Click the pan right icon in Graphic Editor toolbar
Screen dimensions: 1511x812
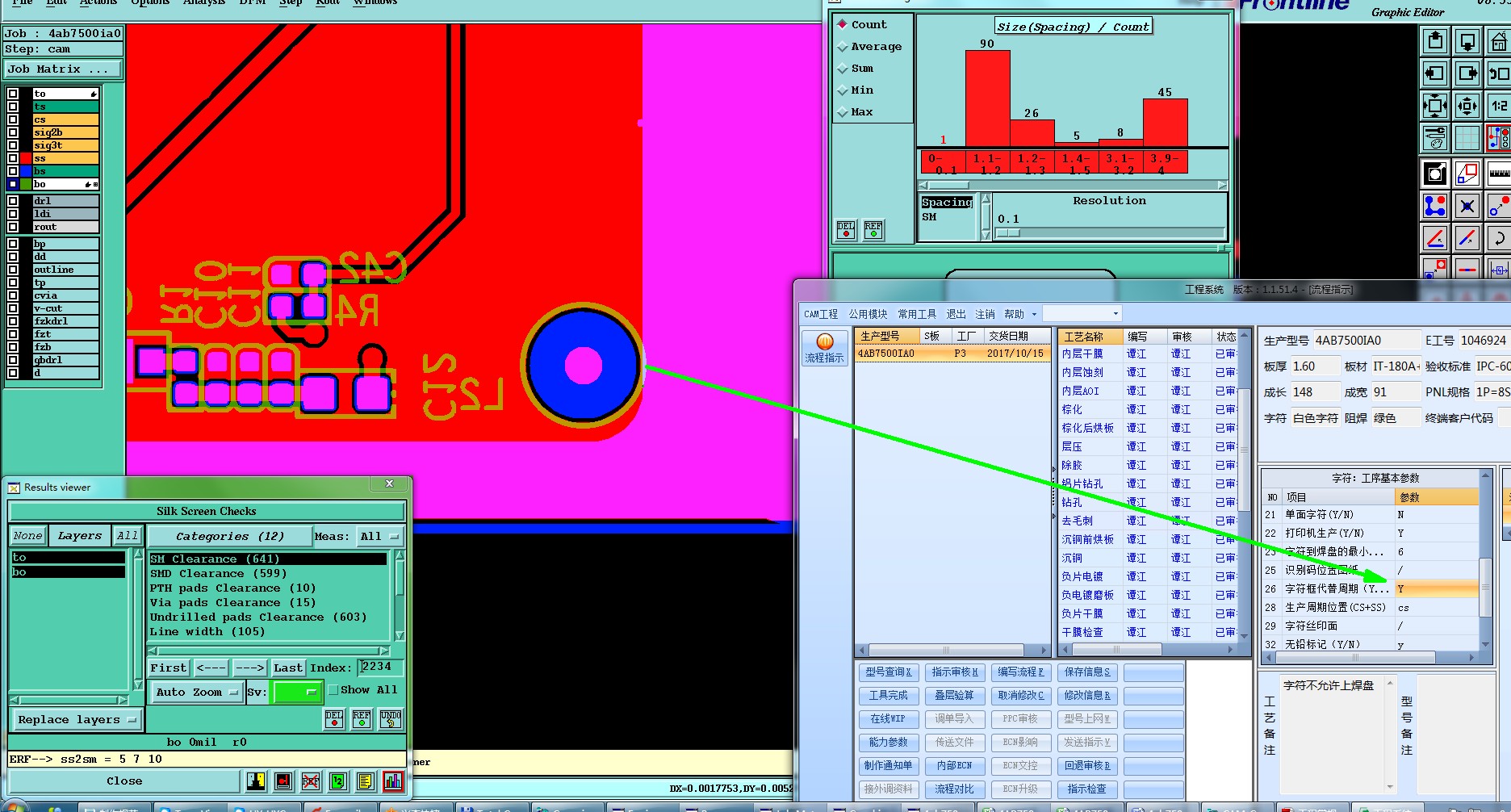(1467, 73)
